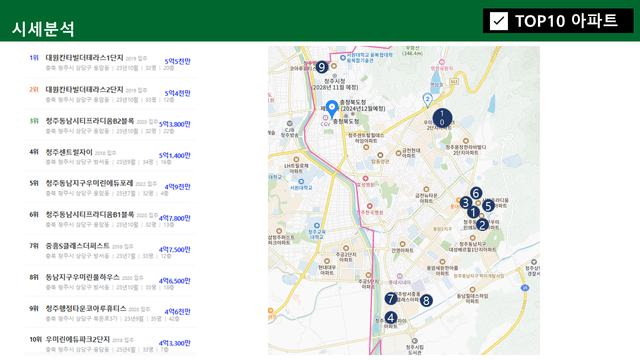Viewport: 640px width, 360px height.
Task: Select 7위 중흥S클래스더퍼스트 entry
Action: [110, 251]
